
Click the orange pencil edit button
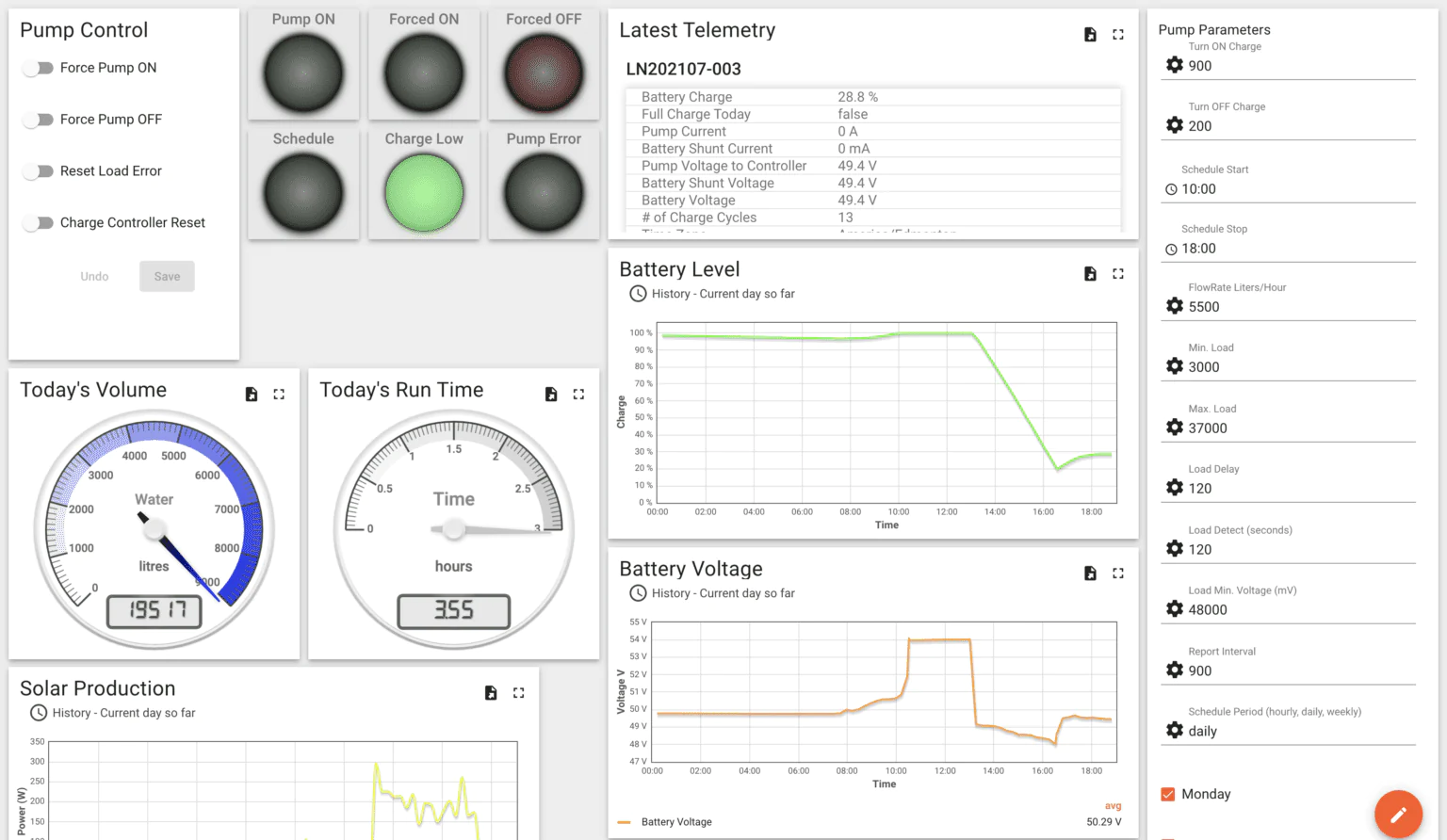pos(1398,814)
